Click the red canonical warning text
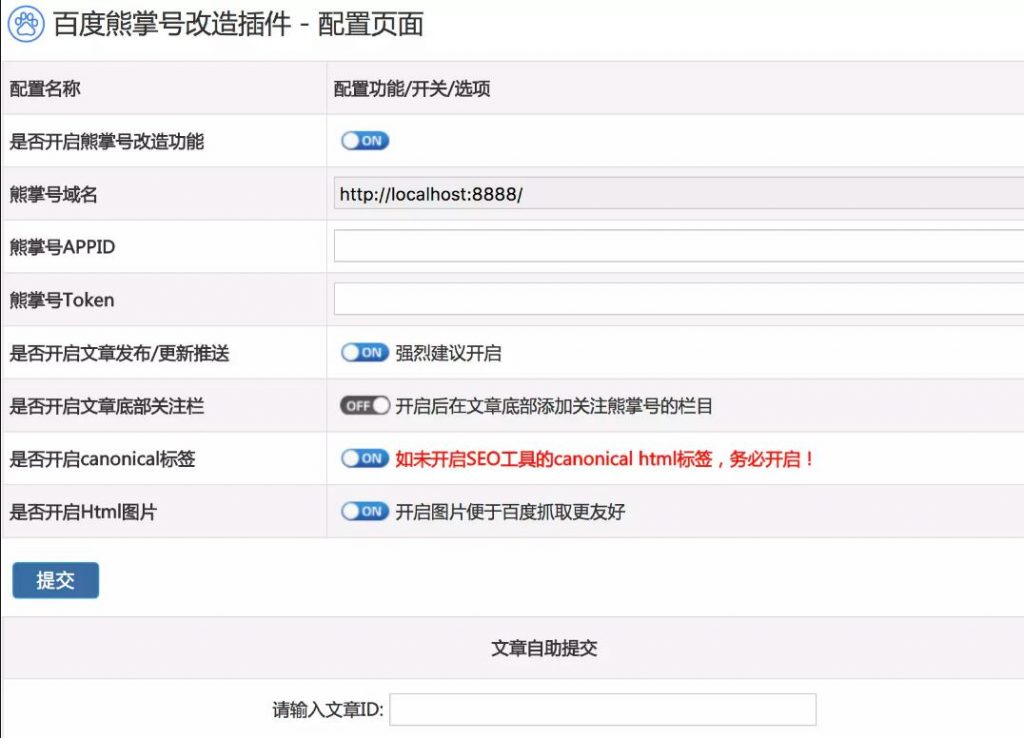The width and height of the screenshot is (1024, 738). coord(605,459)
